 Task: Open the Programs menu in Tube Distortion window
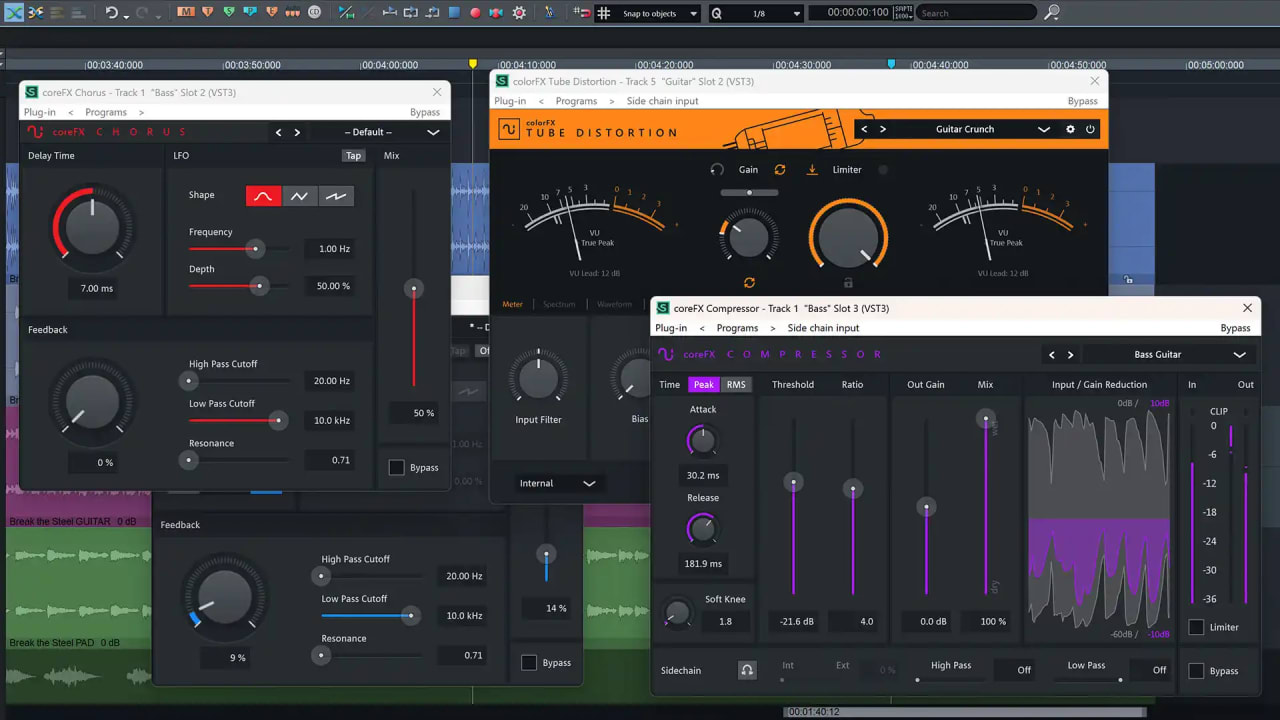576,101
